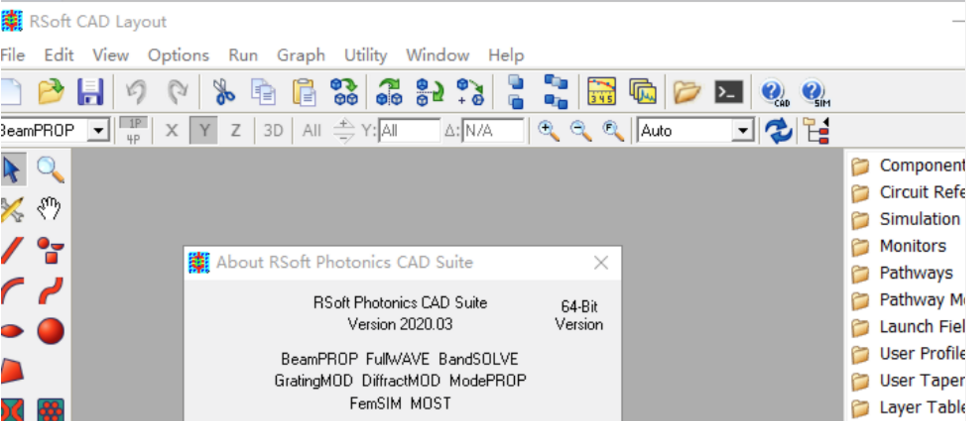
Task: Select the red sphere tool
Action: click(x=51, y=331)
